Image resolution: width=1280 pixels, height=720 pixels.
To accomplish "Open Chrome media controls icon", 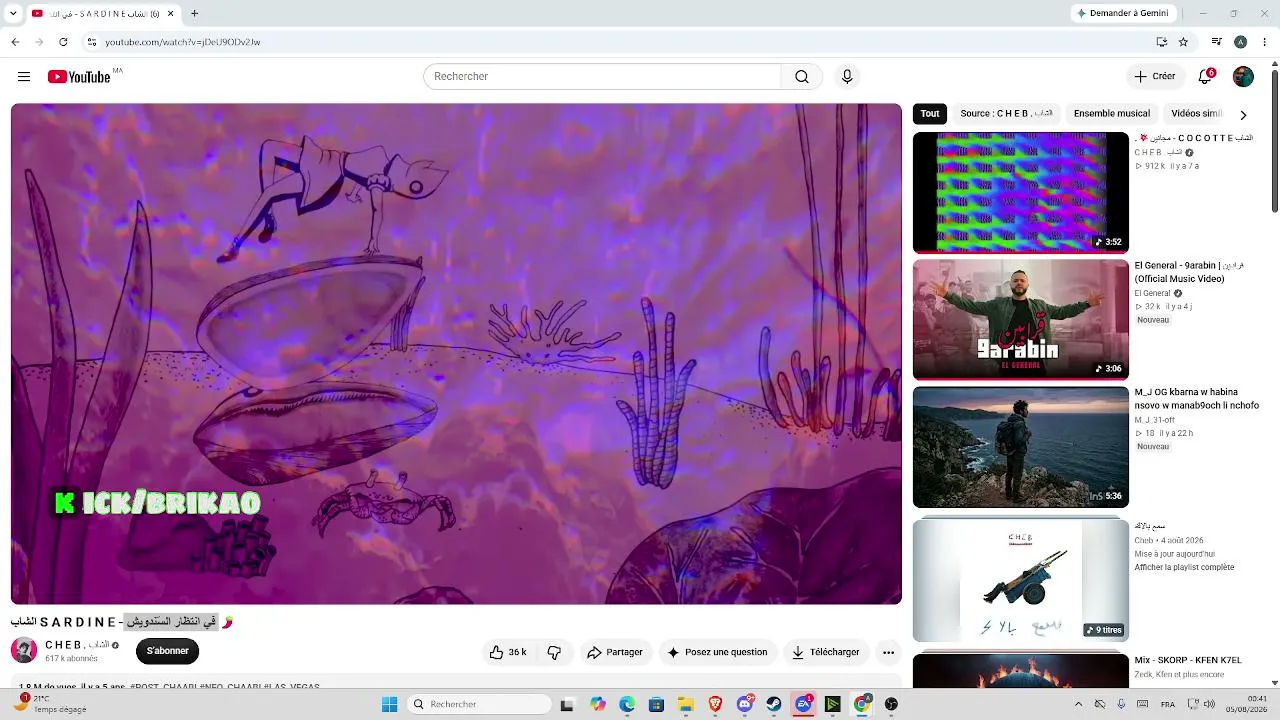I will [x=1216, y=42].
